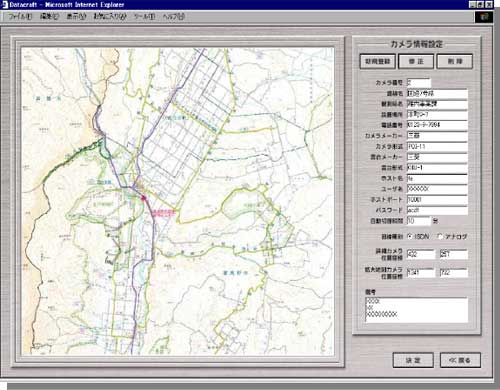Click the red camera marker on the map
This screenshot has height=390, width=500.
[x=144, y=198]
